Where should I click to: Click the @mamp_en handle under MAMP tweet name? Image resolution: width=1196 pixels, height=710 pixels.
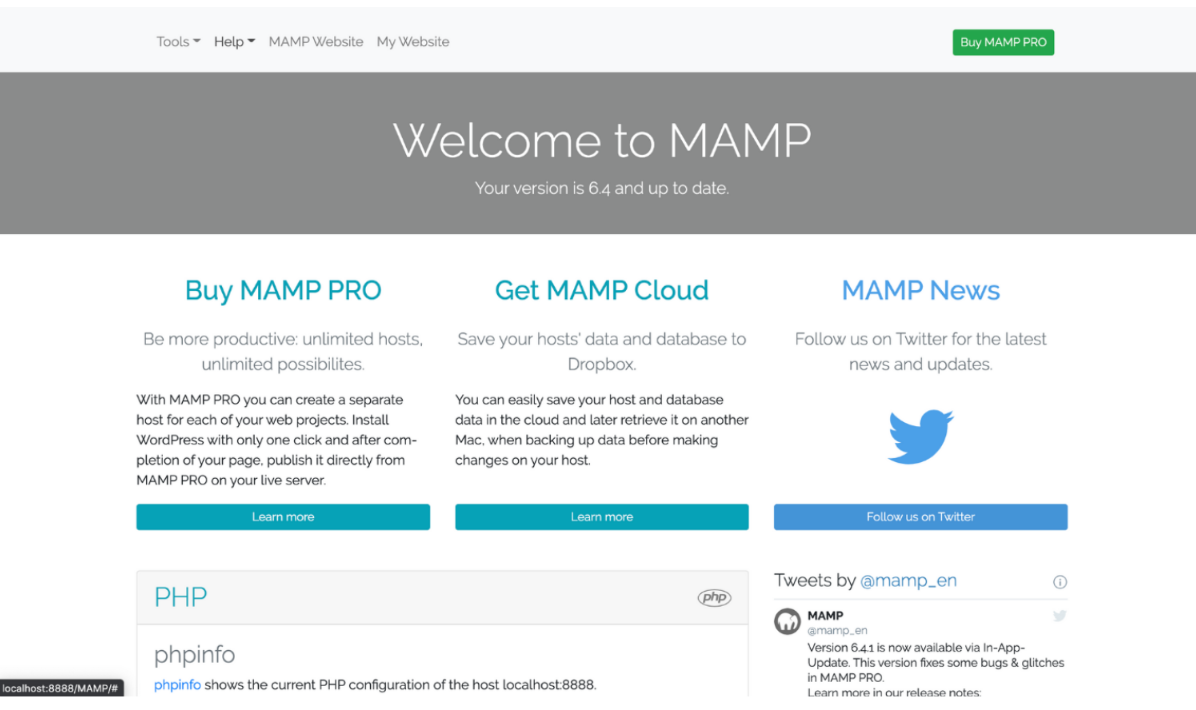837,631
